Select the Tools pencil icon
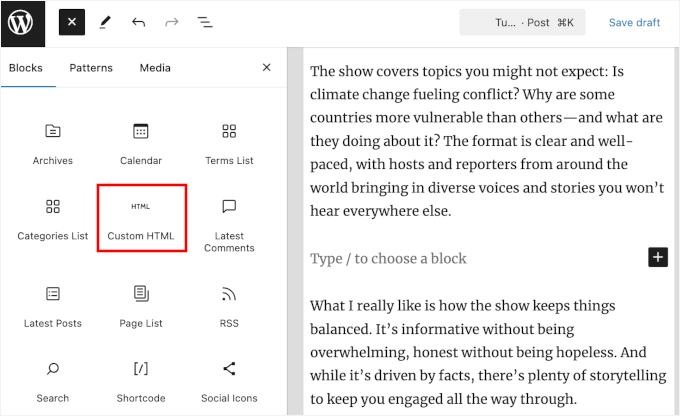This screenshot has height=416, width=680. click(105, 22)
